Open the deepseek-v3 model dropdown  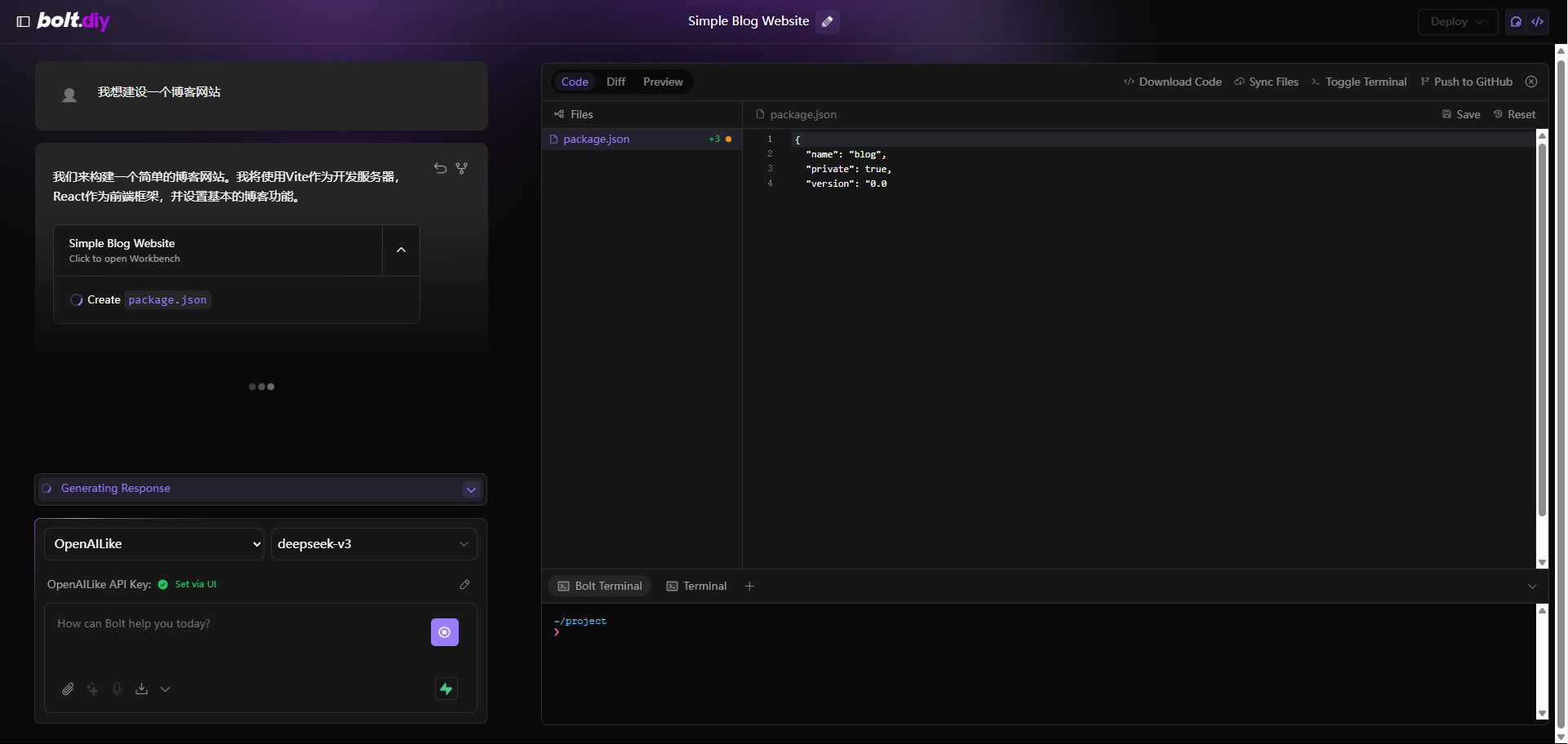coord(374,544)
